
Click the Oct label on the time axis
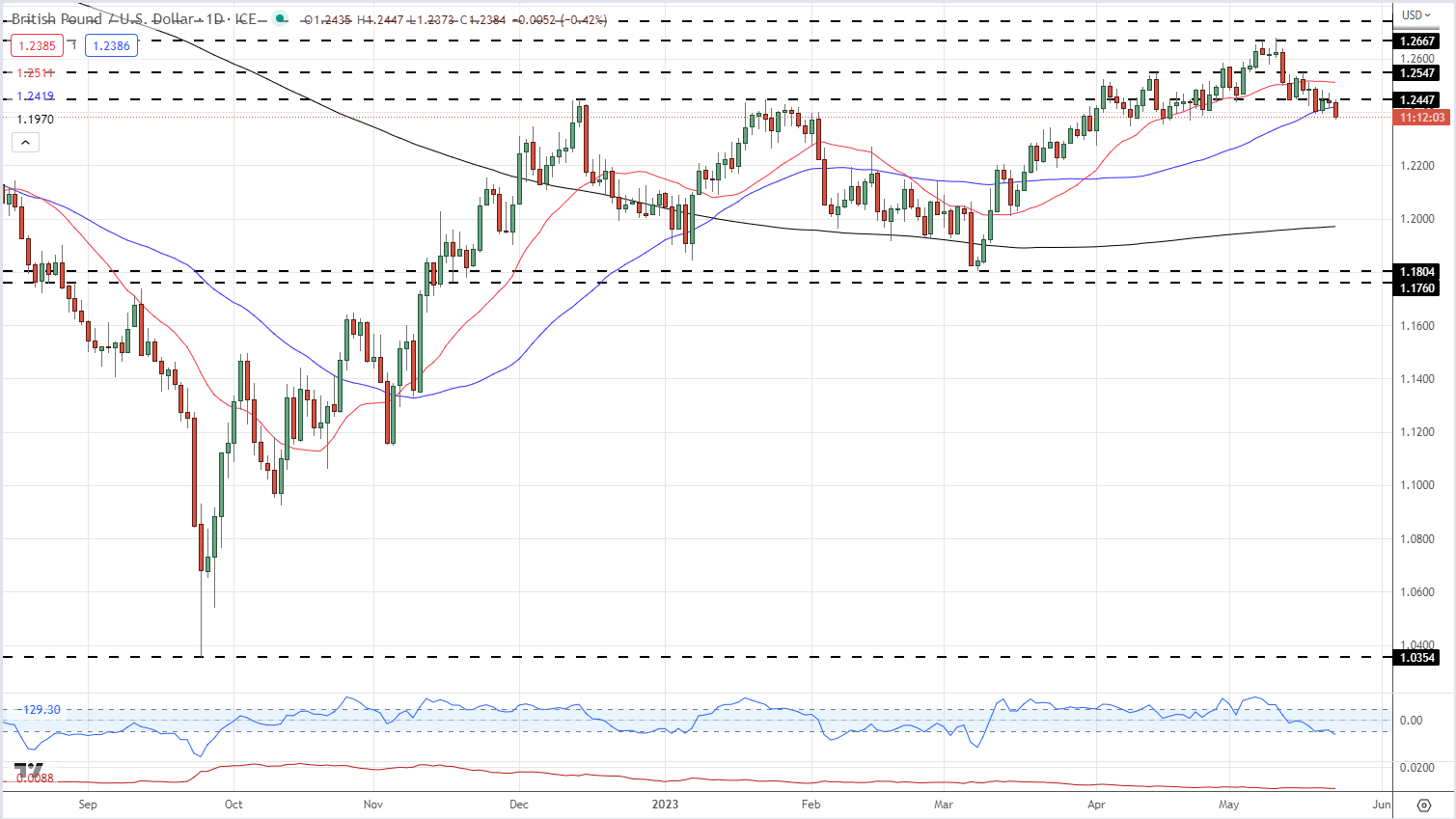coord(233,804)
